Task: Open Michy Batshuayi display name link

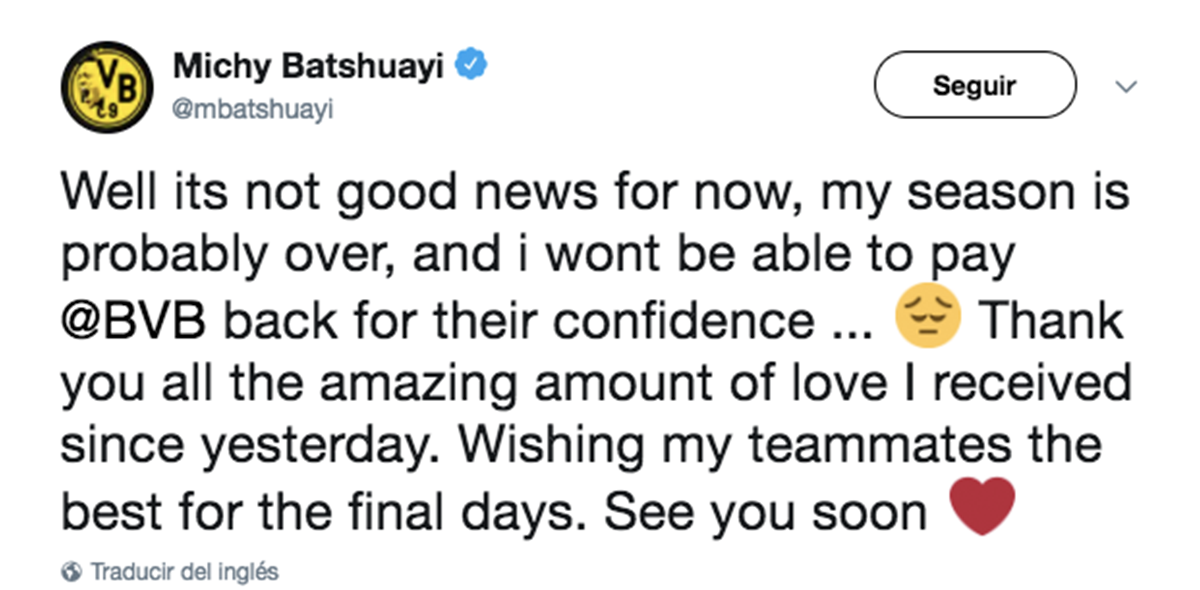Action: pos(308,68)
